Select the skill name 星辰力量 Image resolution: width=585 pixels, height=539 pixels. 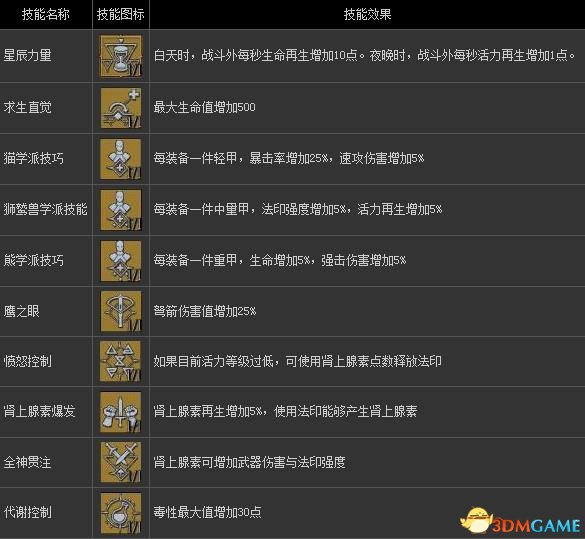coord(28,56)
